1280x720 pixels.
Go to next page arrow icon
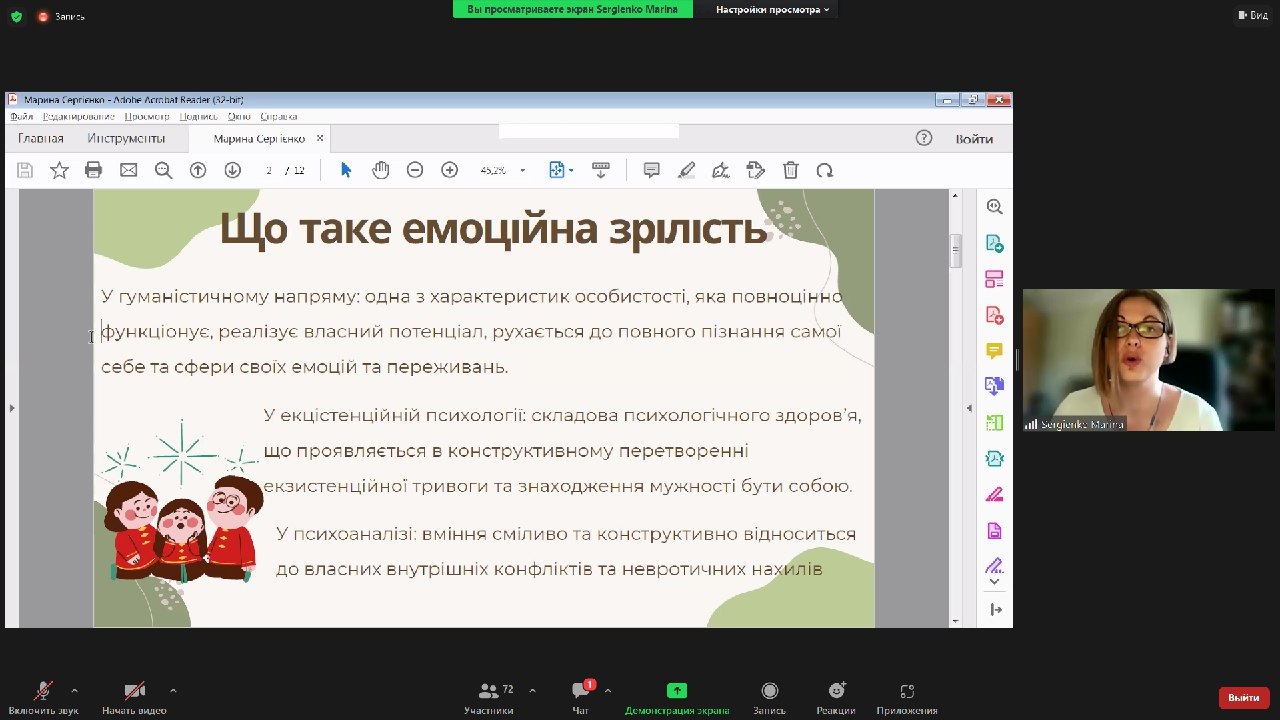(232, 170)
